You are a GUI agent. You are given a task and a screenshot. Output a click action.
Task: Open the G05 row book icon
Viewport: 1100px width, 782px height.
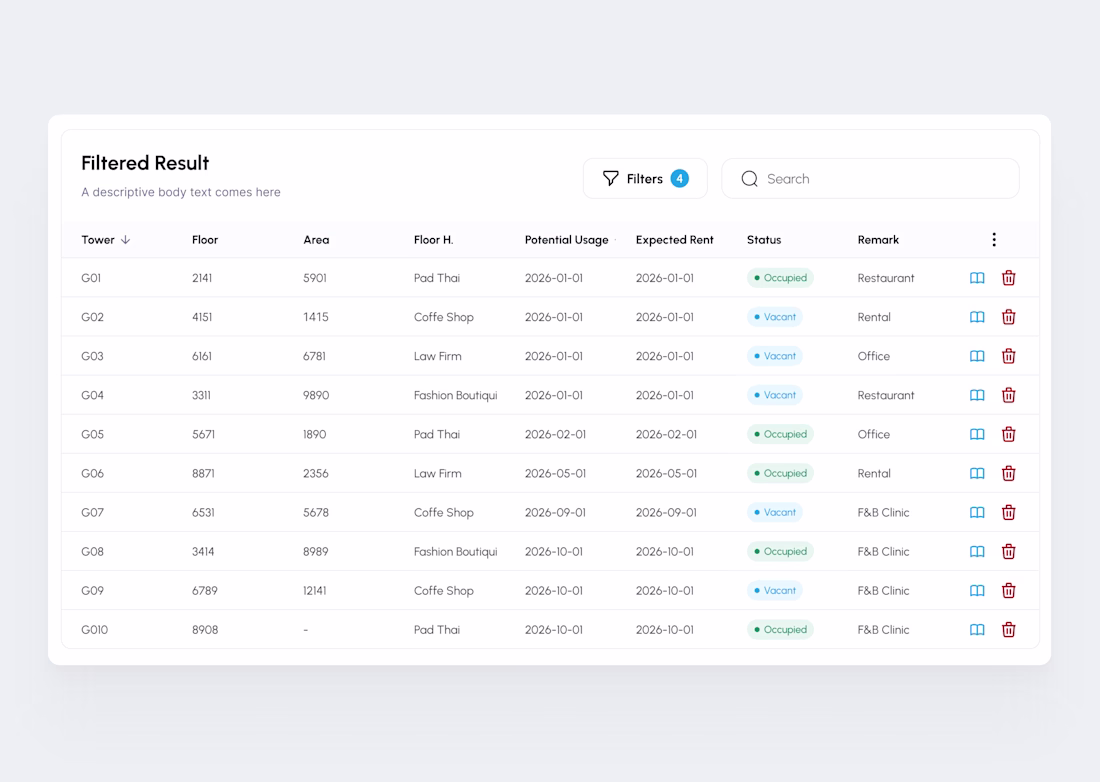click(977, 434)
